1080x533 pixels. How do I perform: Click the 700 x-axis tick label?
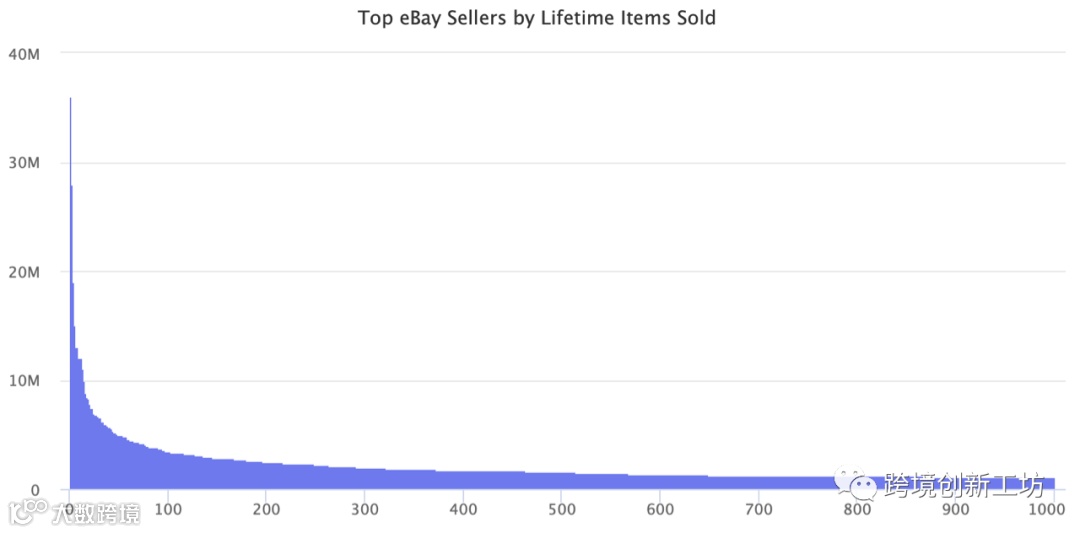pos(759,510)
